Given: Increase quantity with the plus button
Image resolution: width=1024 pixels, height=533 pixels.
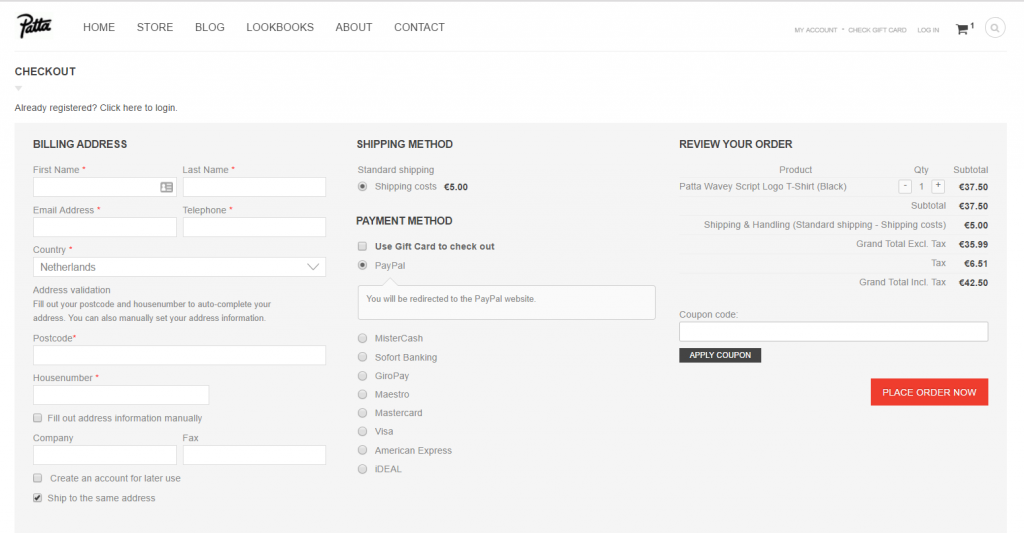Looking at the screenshot, I should (938, 187).
